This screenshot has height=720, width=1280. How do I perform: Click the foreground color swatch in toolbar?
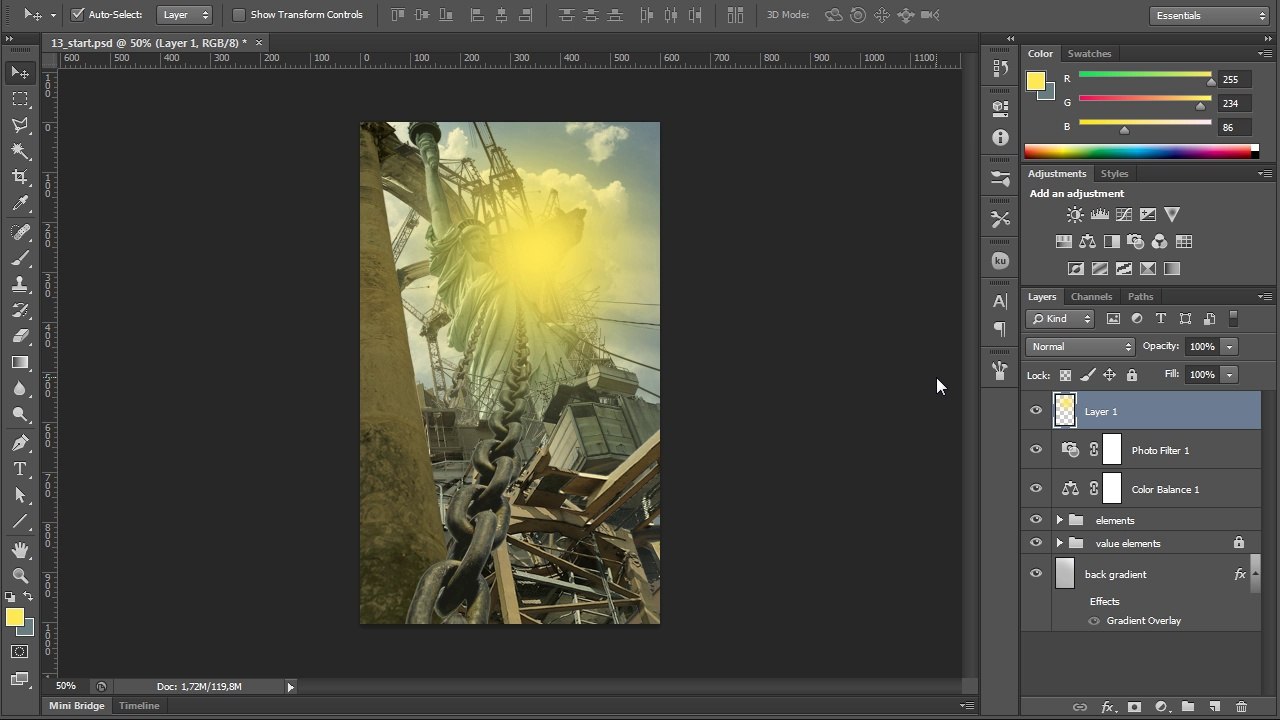click(15, 618)
